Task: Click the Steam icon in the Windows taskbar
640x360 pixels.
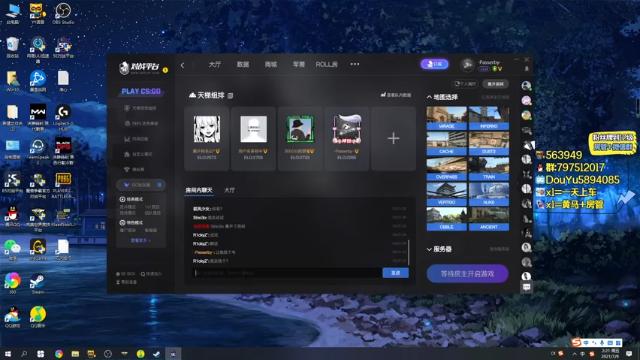Action: coord(157,353)
